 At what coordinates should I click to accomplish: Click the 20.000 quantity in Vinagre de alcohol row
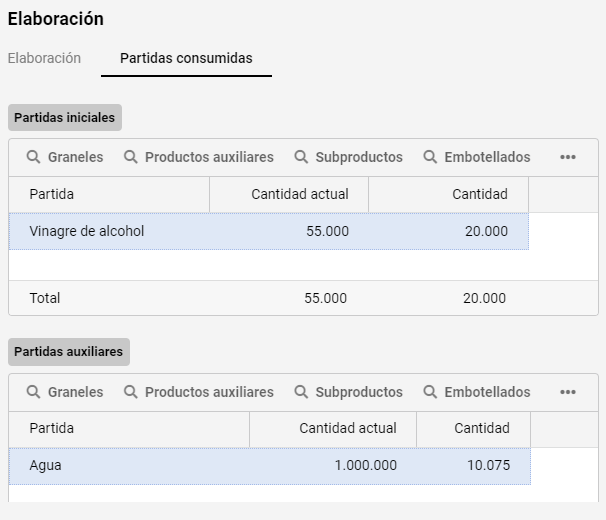point(486,231)
